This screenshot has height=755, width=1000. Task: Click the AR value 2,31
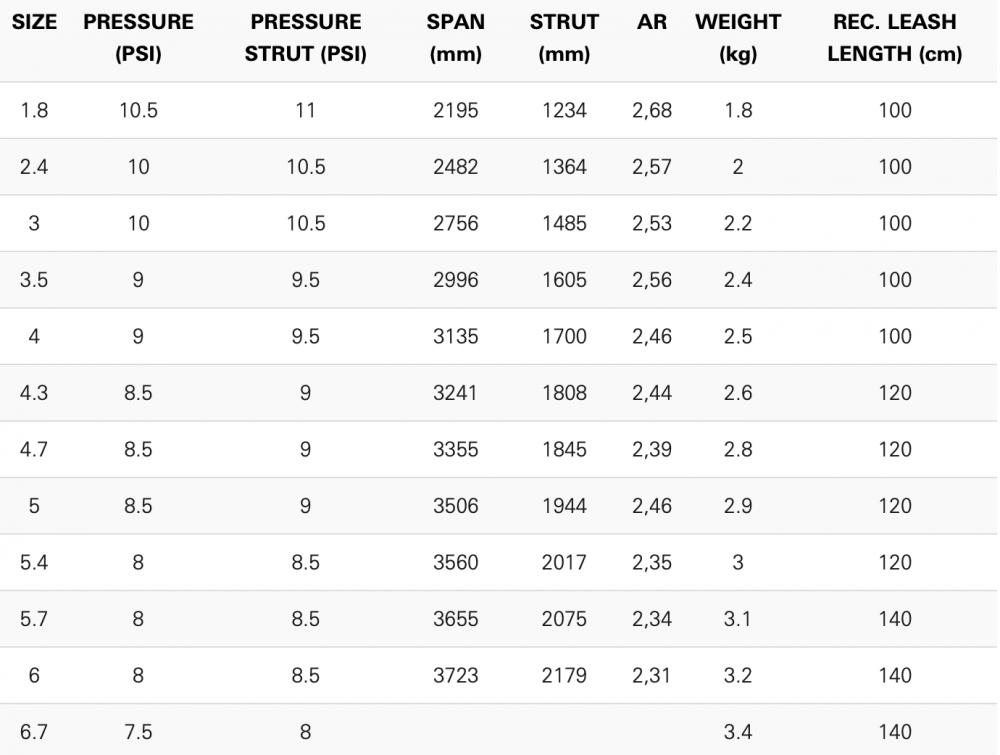pos(651,676)
